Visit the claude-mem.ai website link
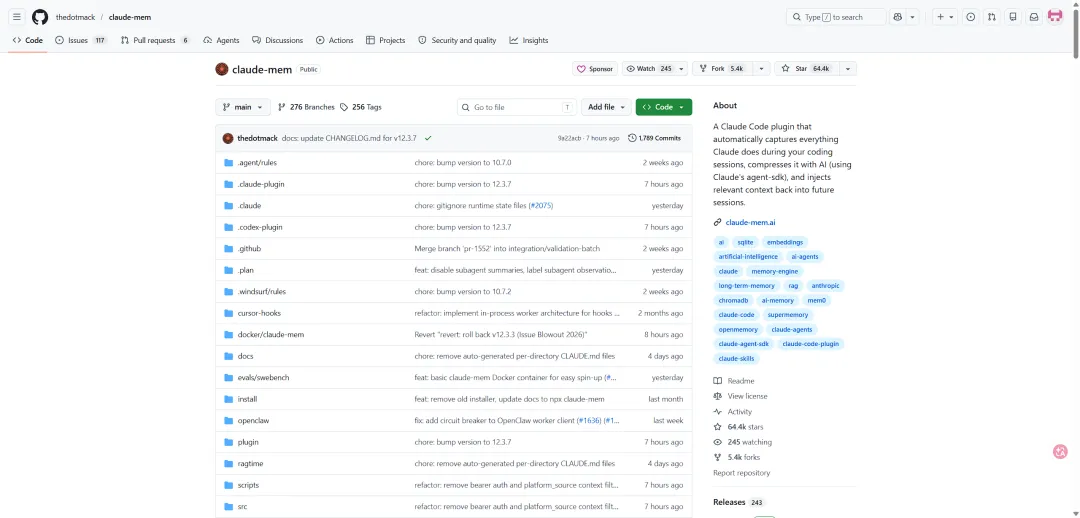Viewport: 1080px width, 518px height. point(750,222)
